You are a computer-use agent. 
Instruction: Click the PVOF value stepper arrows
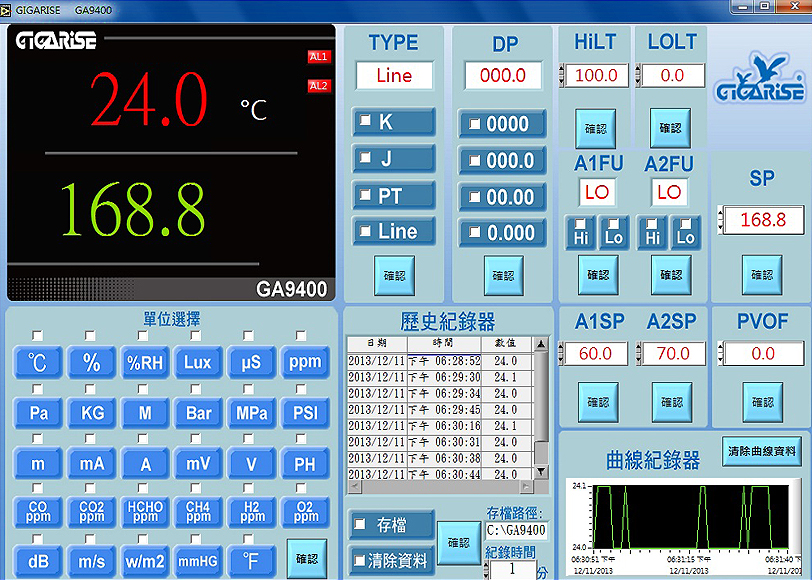pos(720,354)
